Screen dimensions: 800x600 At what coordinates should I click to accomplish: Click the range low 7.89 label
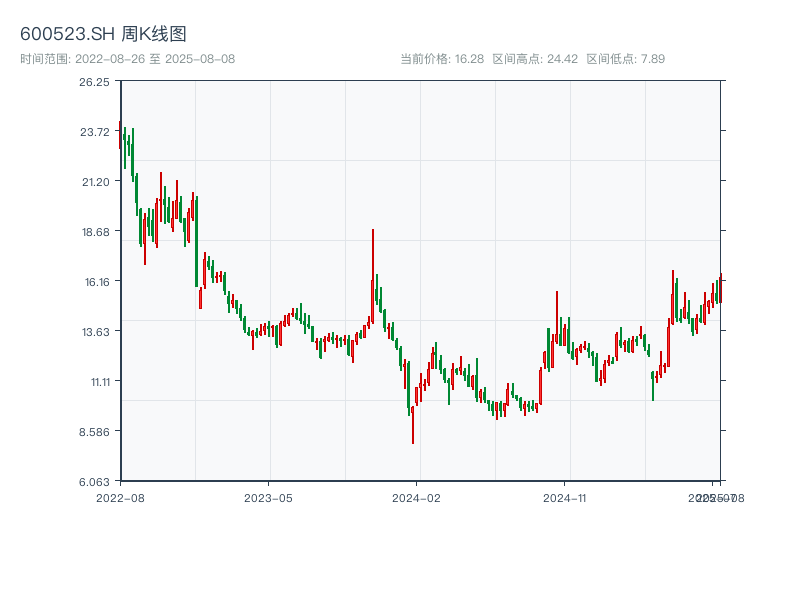625,59
